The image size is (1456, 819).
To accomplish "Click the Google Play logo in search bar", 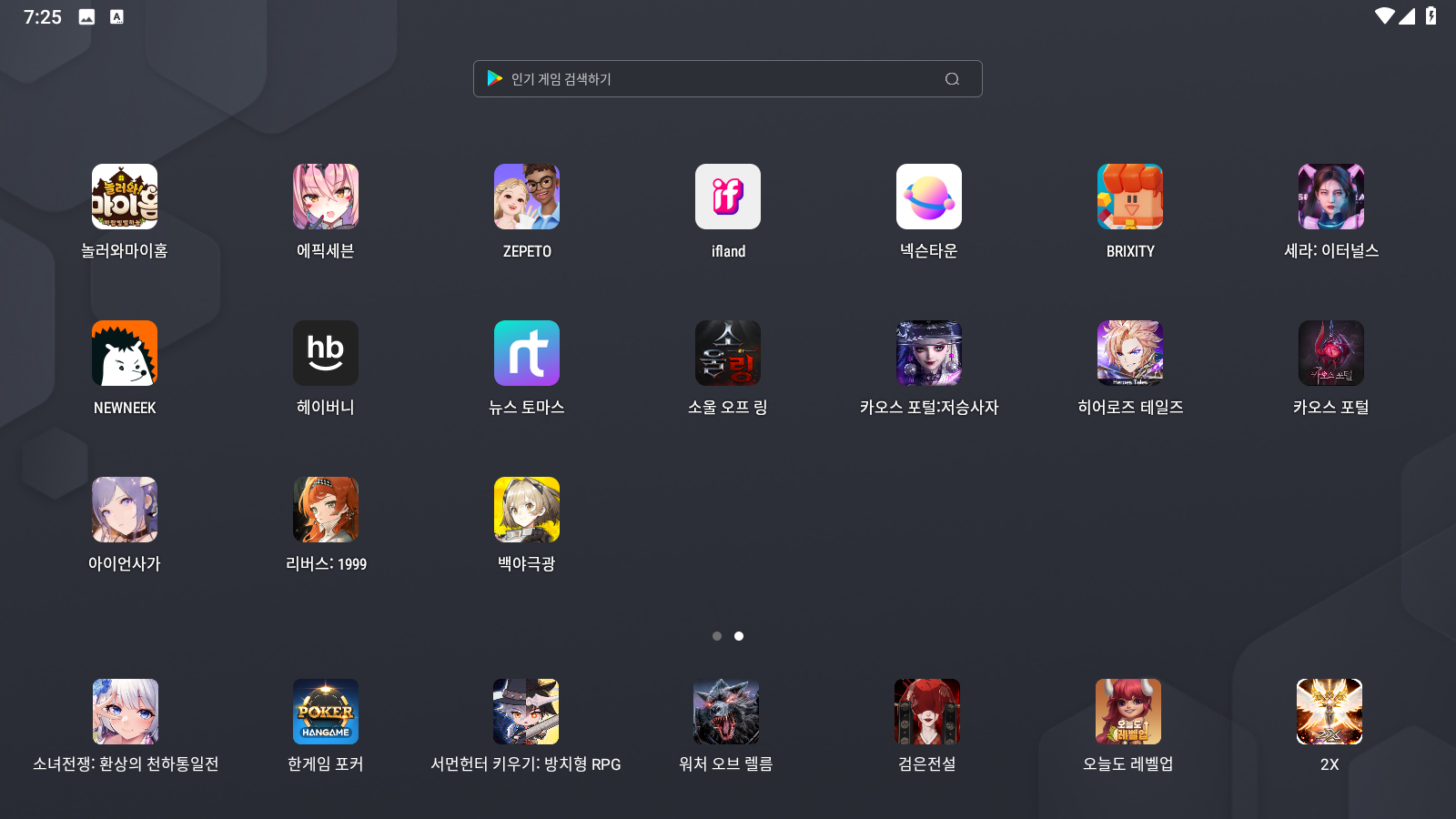I will click(x=494, y=79).
